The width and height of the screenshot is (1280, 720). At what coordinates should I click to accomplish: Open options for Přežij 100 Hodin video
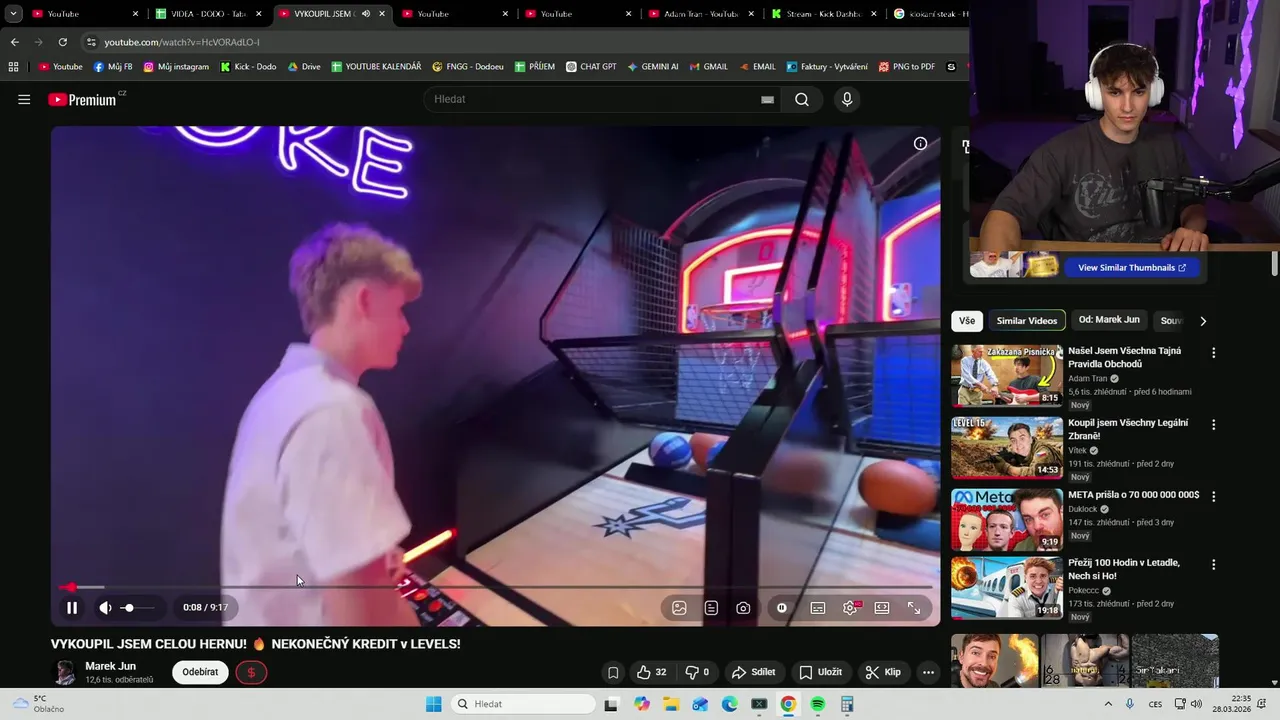click(x=1214, y=565)
